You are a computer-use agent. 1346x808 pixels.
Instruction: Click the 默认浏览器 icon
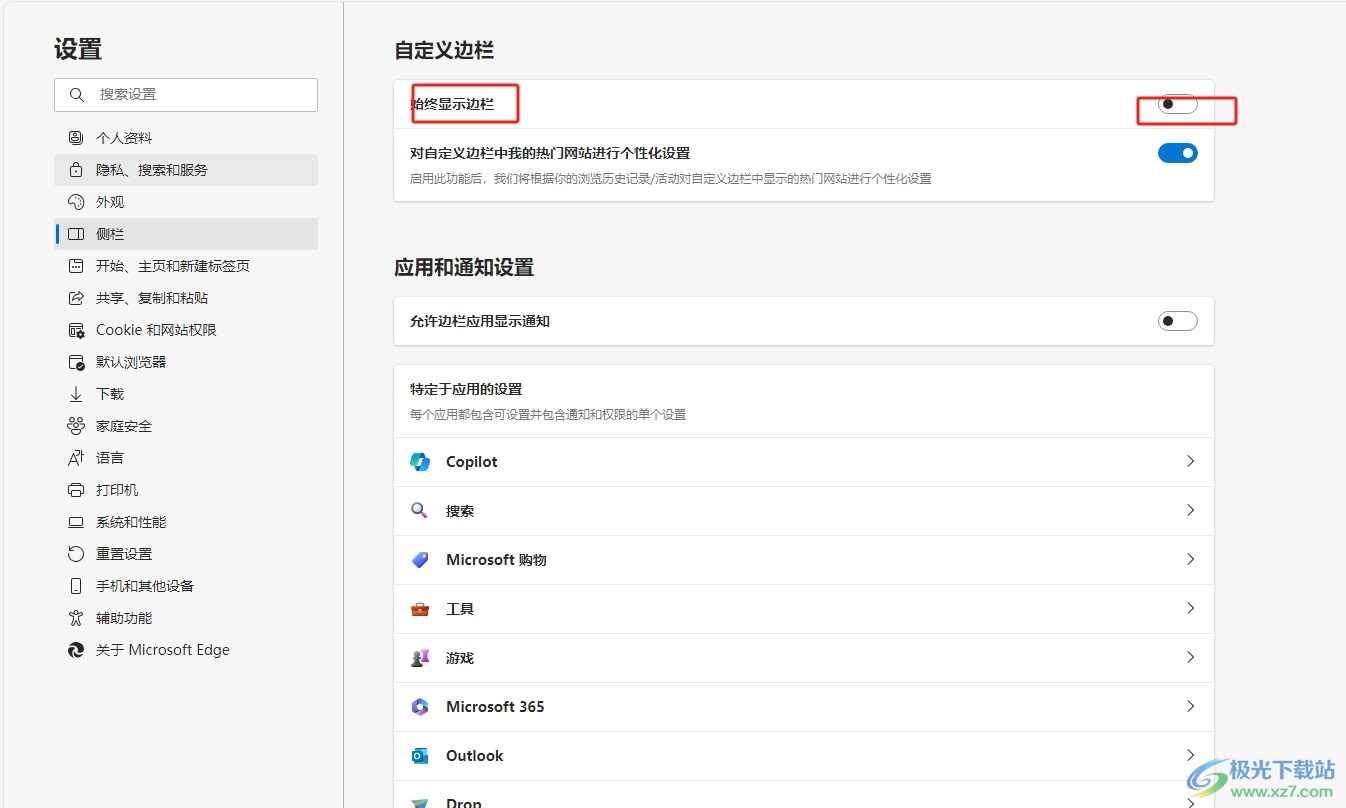[x=75, y=362]
